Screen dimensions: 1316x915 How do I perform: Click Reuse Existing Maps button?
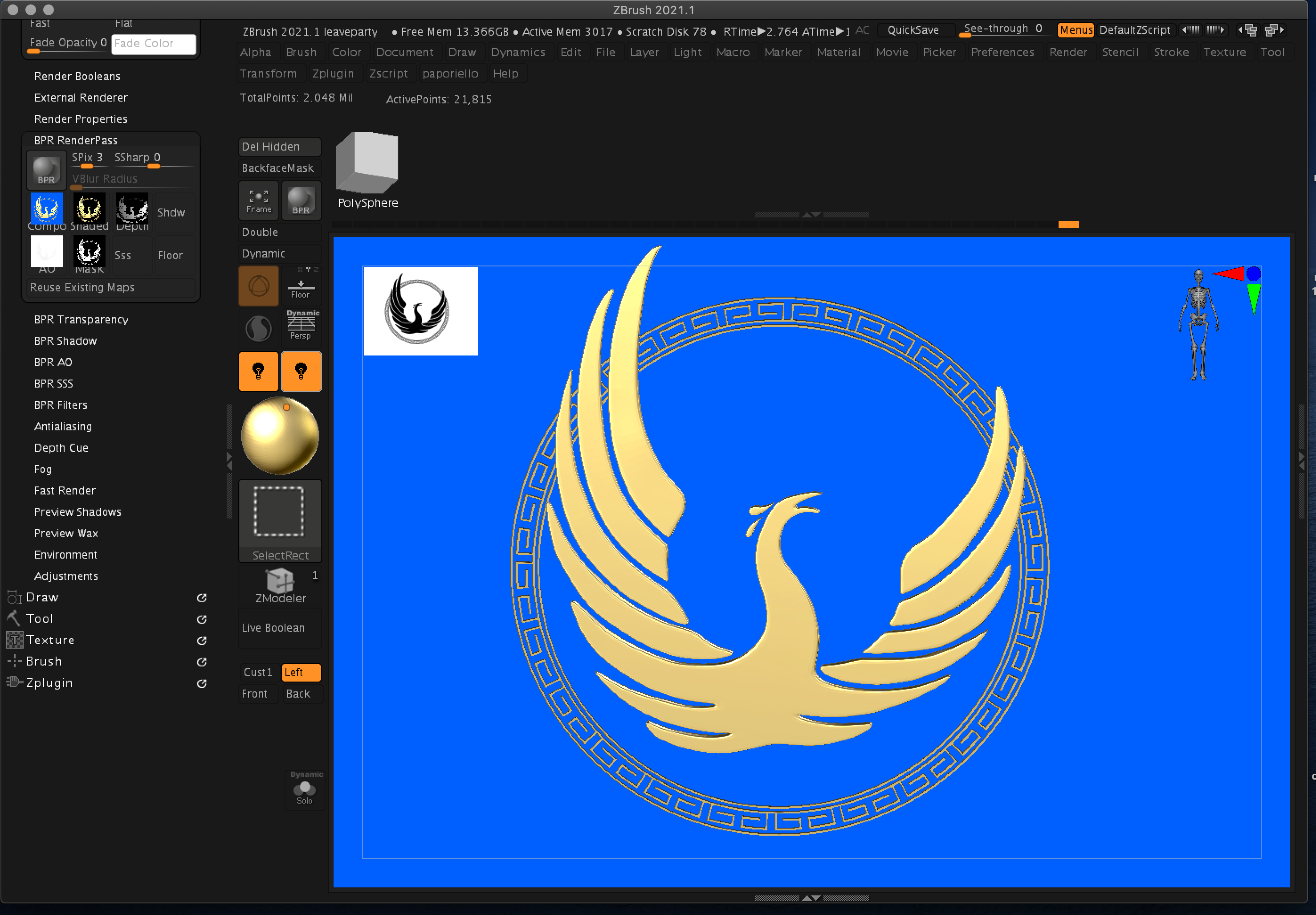111,287
